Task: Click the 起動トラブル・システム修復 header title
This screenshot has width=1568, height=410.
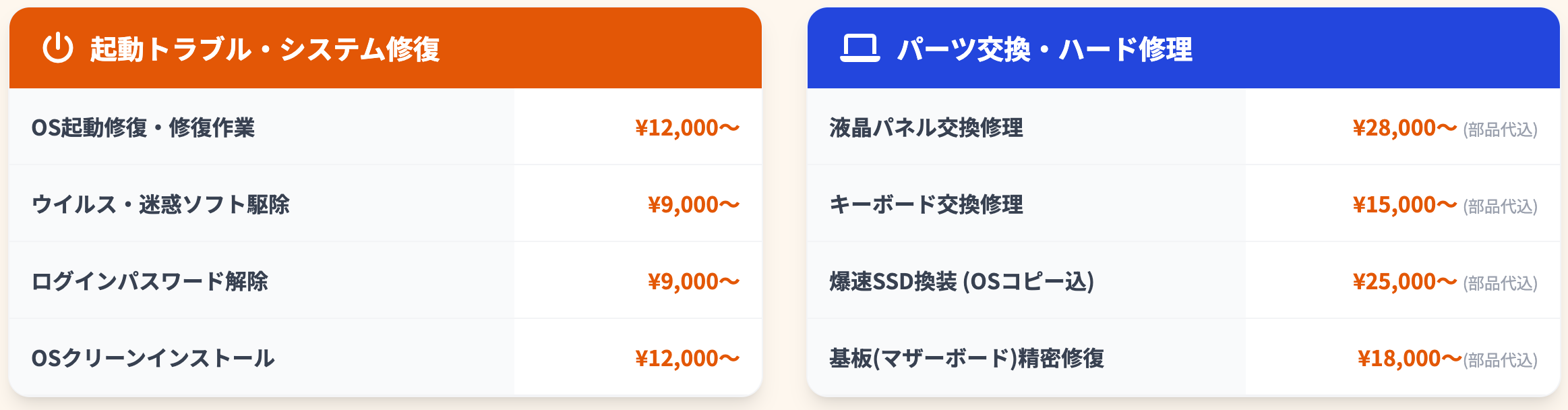Action: pyautogui.click(x=265, y=49)
